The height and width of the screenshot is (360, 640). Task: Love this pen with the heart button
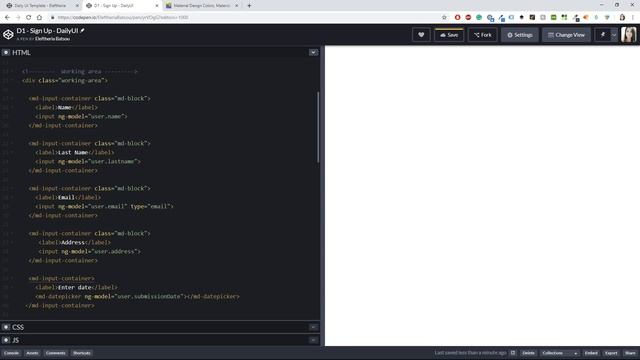(x=421, y=35)
